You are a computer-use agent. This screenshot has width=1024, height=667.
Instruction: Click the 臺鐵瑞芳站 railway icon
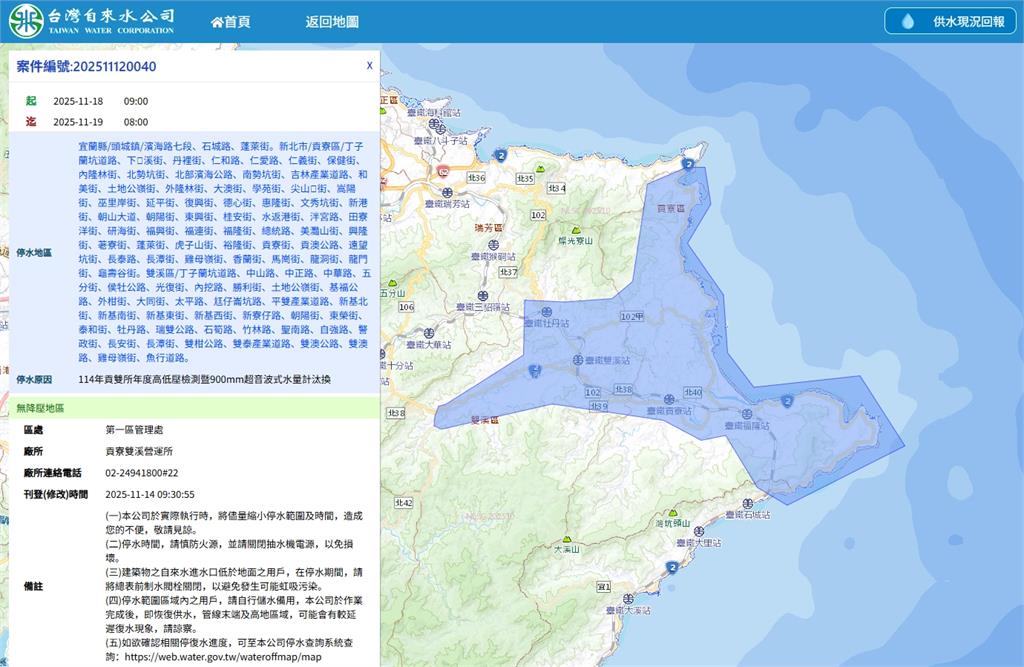[x=446, y=192]
